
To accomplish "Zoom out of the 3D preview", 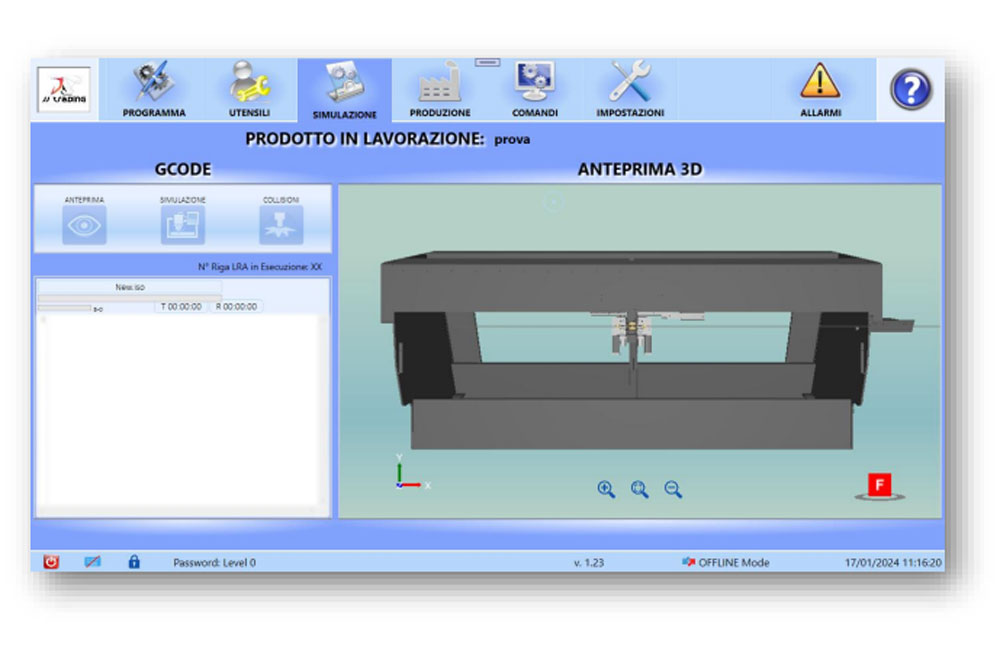I will (x=673, y=489).
